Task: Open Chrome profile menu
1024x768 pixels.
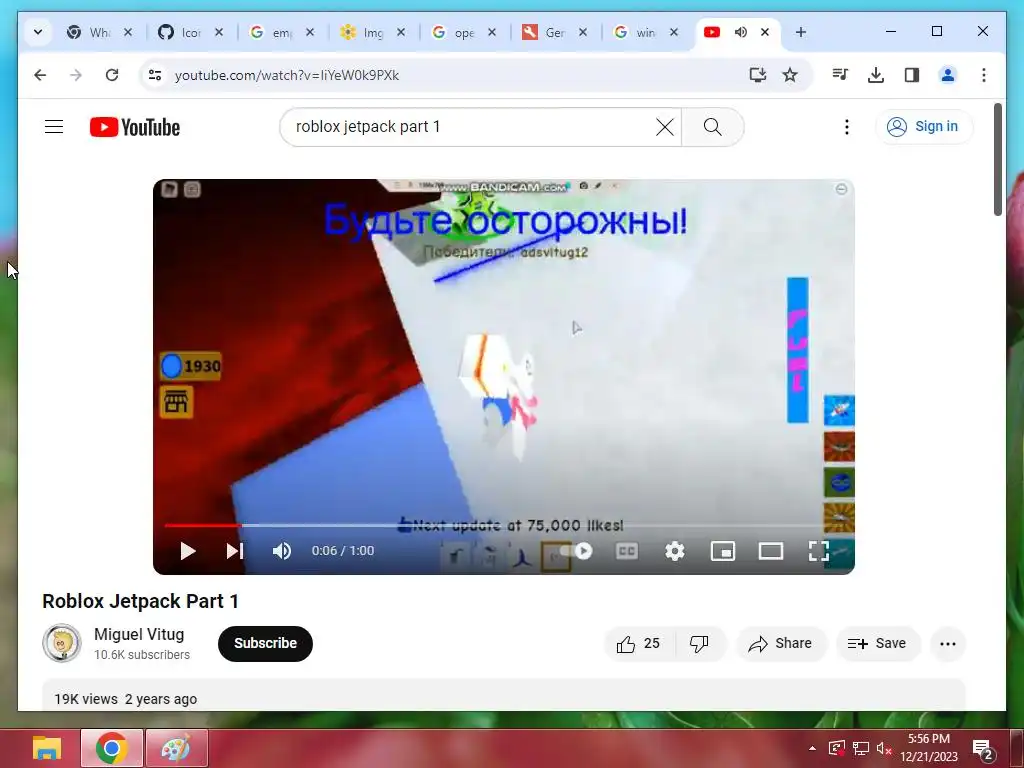Action: coord(948,75)
